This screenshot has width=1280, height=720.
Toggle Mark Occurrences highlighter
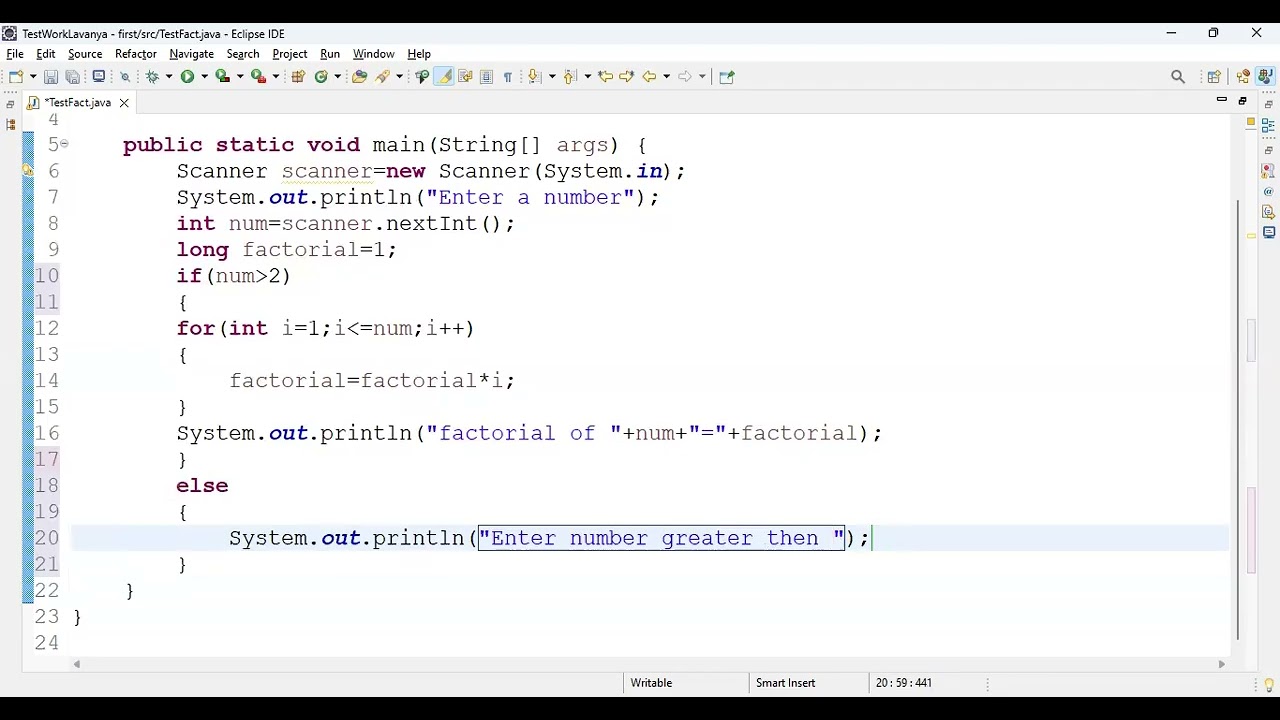pyautogui.click(x=444, y=76)
